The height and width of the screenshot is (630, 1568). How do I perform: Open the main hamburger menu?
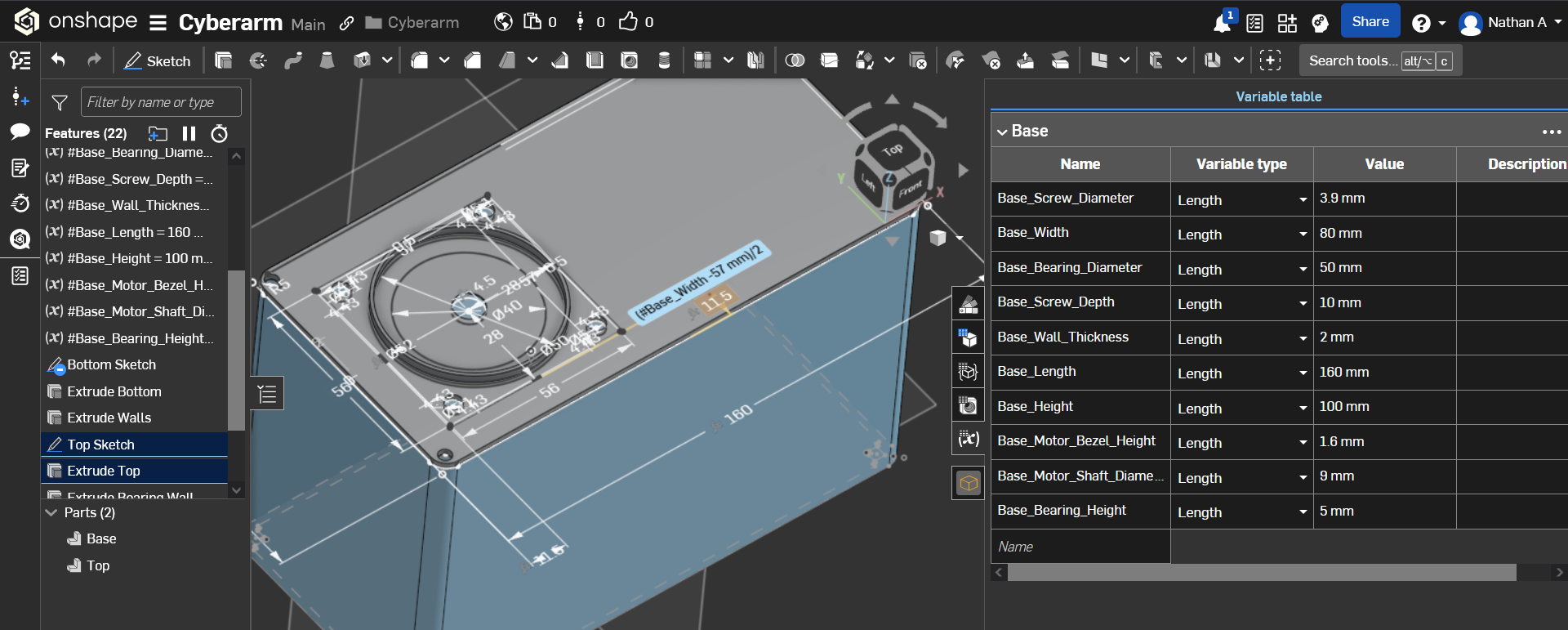click(158, 23)
